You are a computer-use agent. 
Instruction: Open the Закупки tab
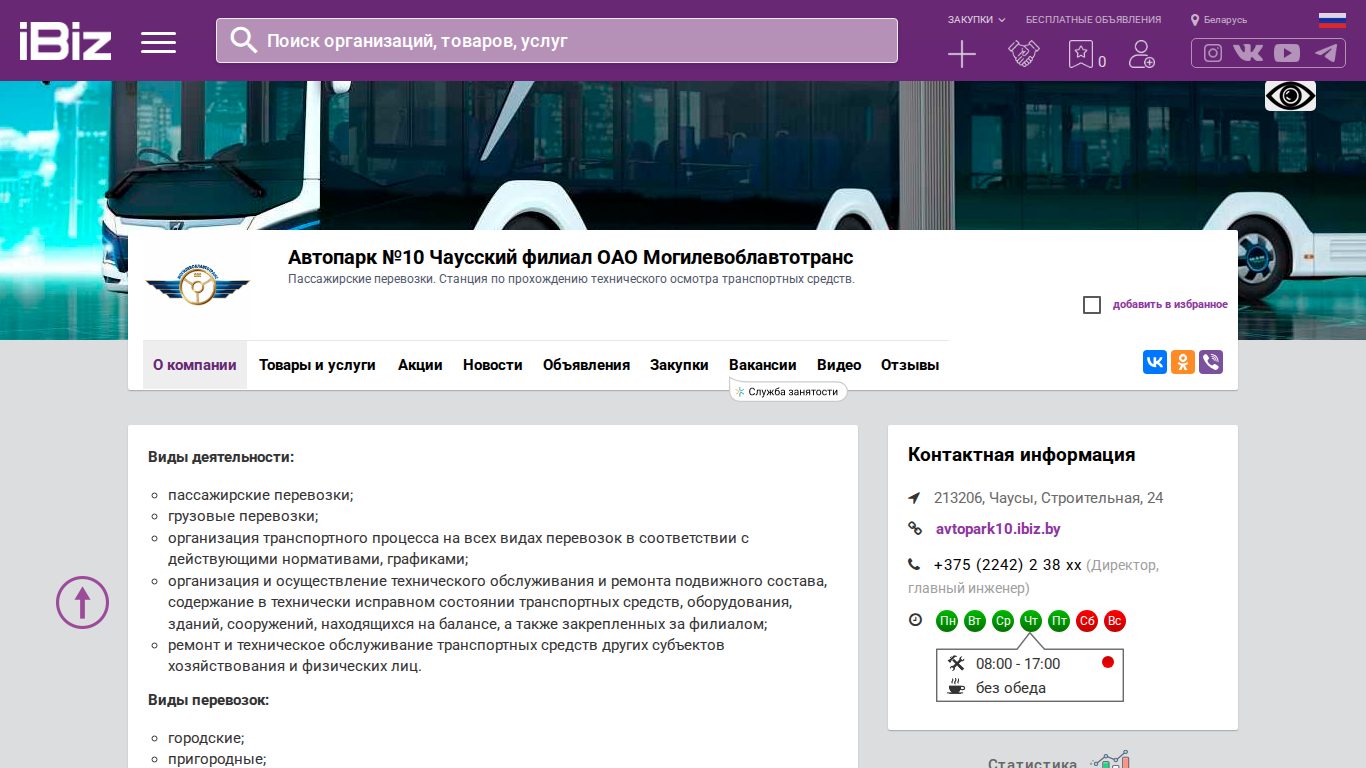[x=679, y=365]
